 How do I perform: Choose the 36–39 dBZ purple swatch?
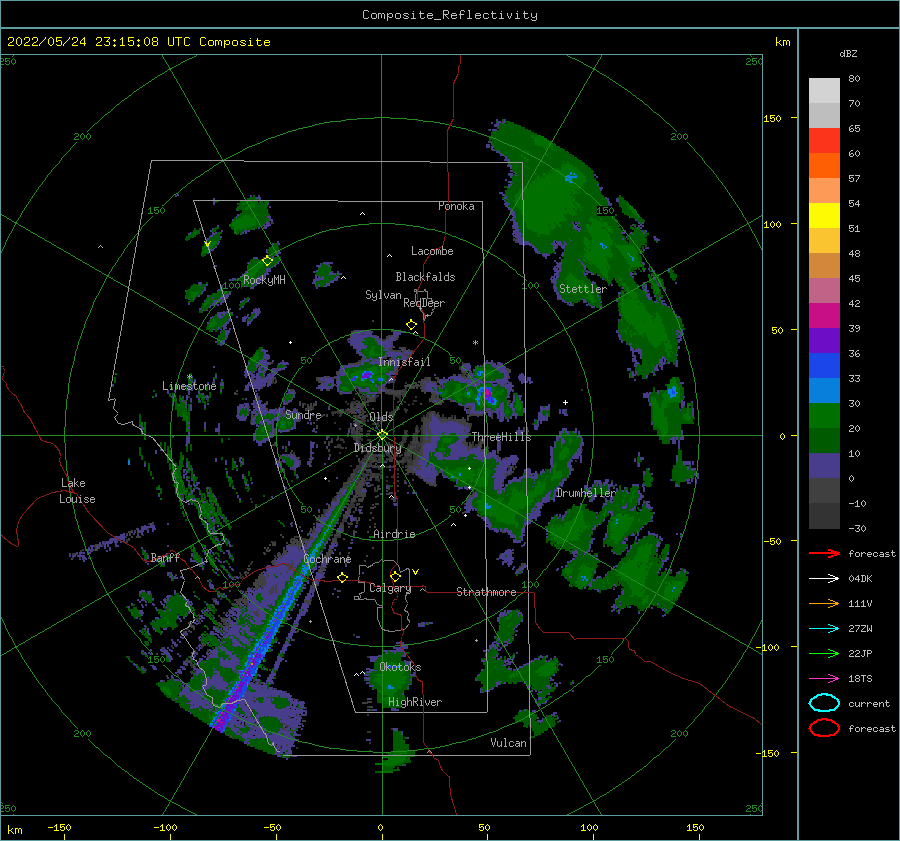[x=824, y=340]
